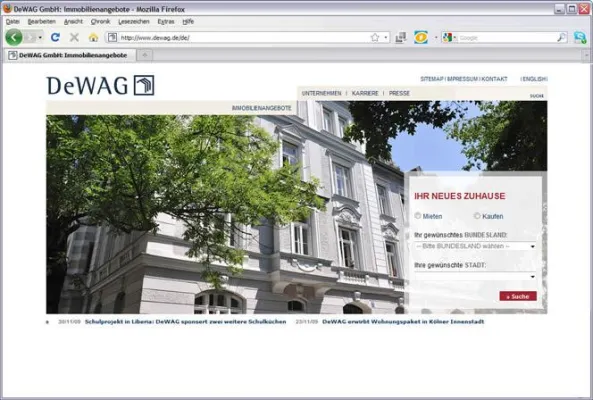Click the site identity icon in address bar
The height and width of the screenshot is (400, 593).
[112, 37]
